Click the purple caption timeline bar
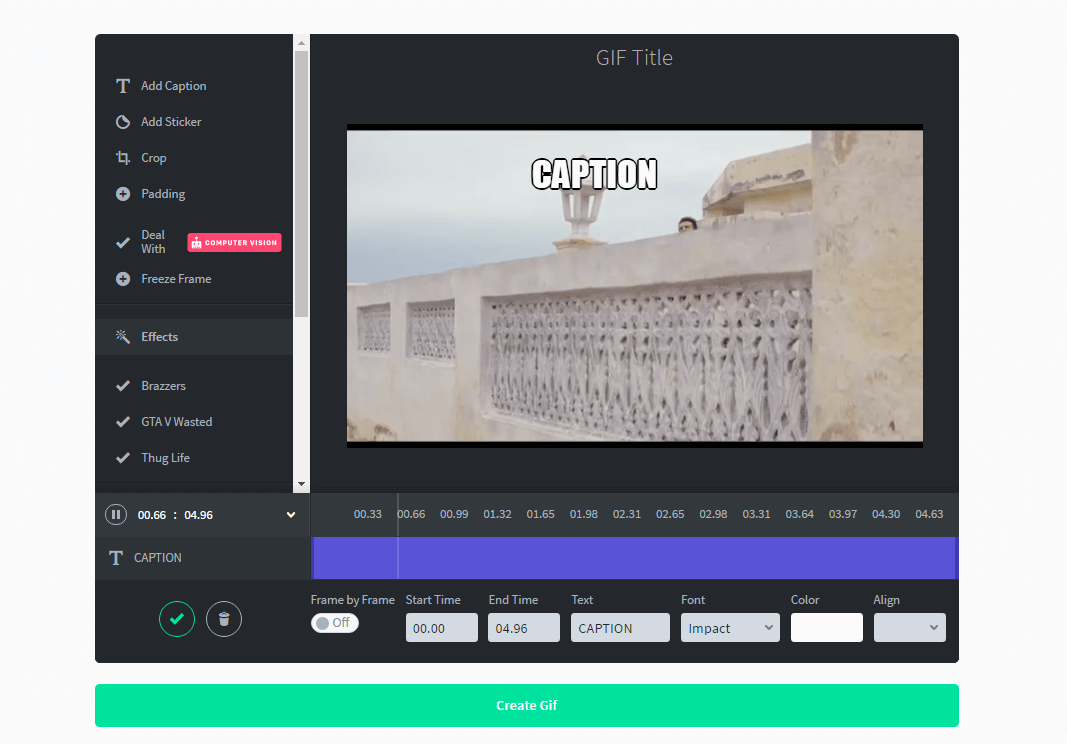The image size is (1067, 744). click(635, 558)
